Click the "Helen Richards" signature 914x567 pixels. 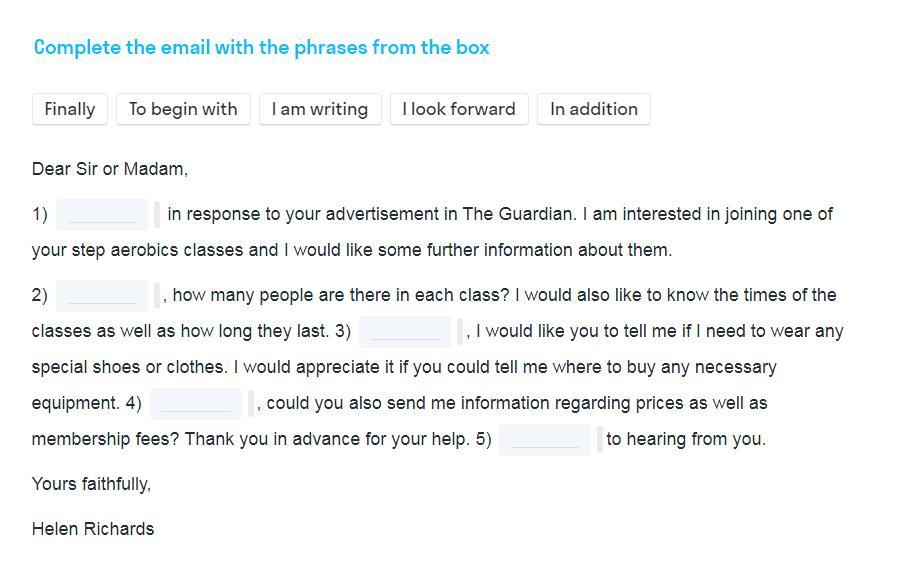(93, 529)
